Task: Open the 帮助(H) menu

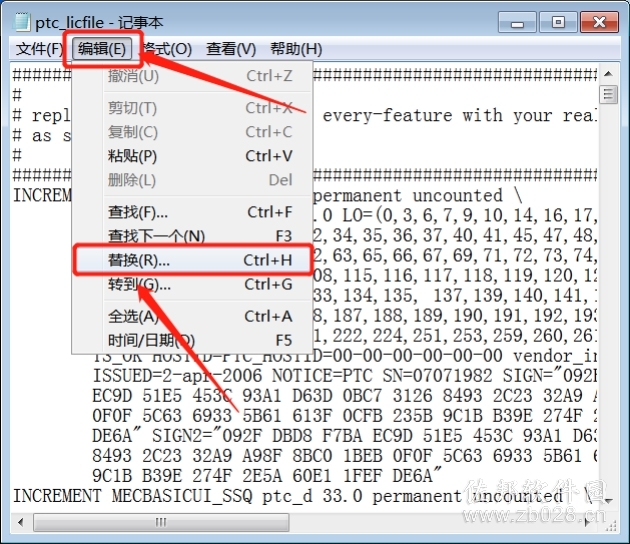Action: coord(296,49)
